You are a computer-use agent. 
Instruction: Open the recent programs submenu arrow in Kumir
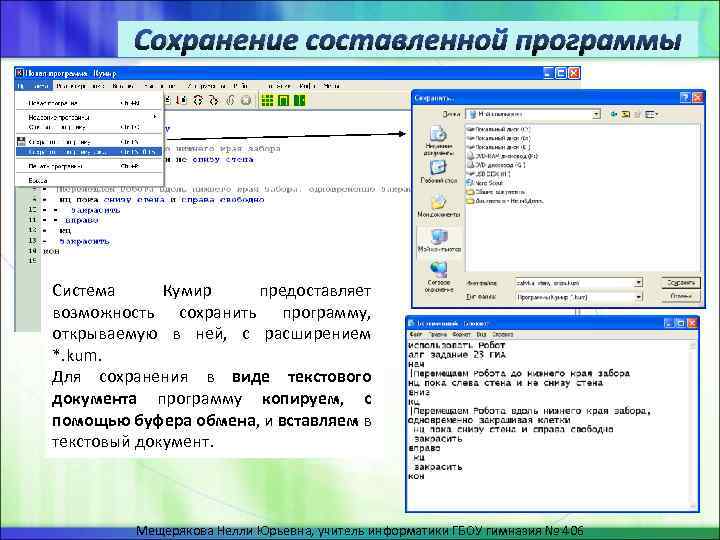click(155, 117)
